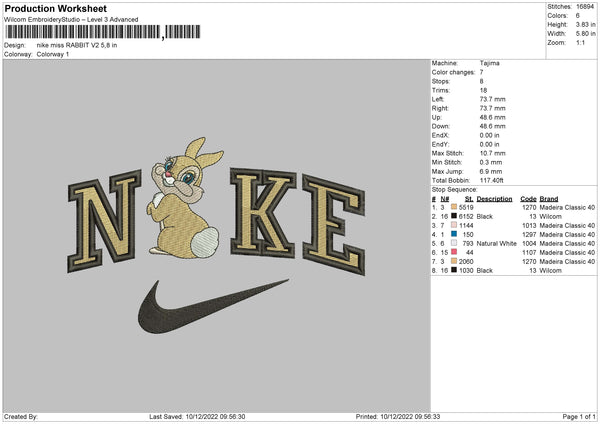The image size is (600, 424).
Task: Click the tan color swatch in row 1
Action: click(454, 207)
